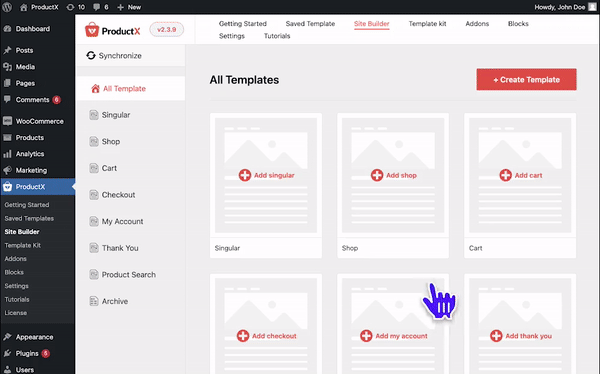Click the 'Singular' caption under first card

[x=227, y=248]
